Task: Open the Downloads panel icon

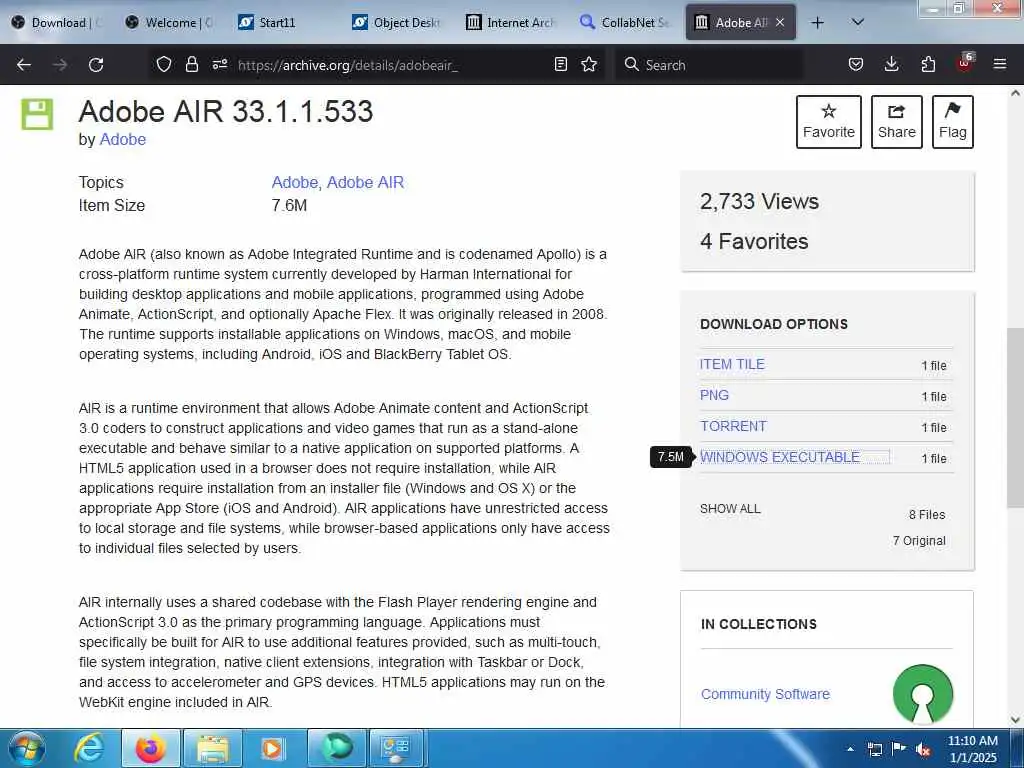Action: click(891, 64)
